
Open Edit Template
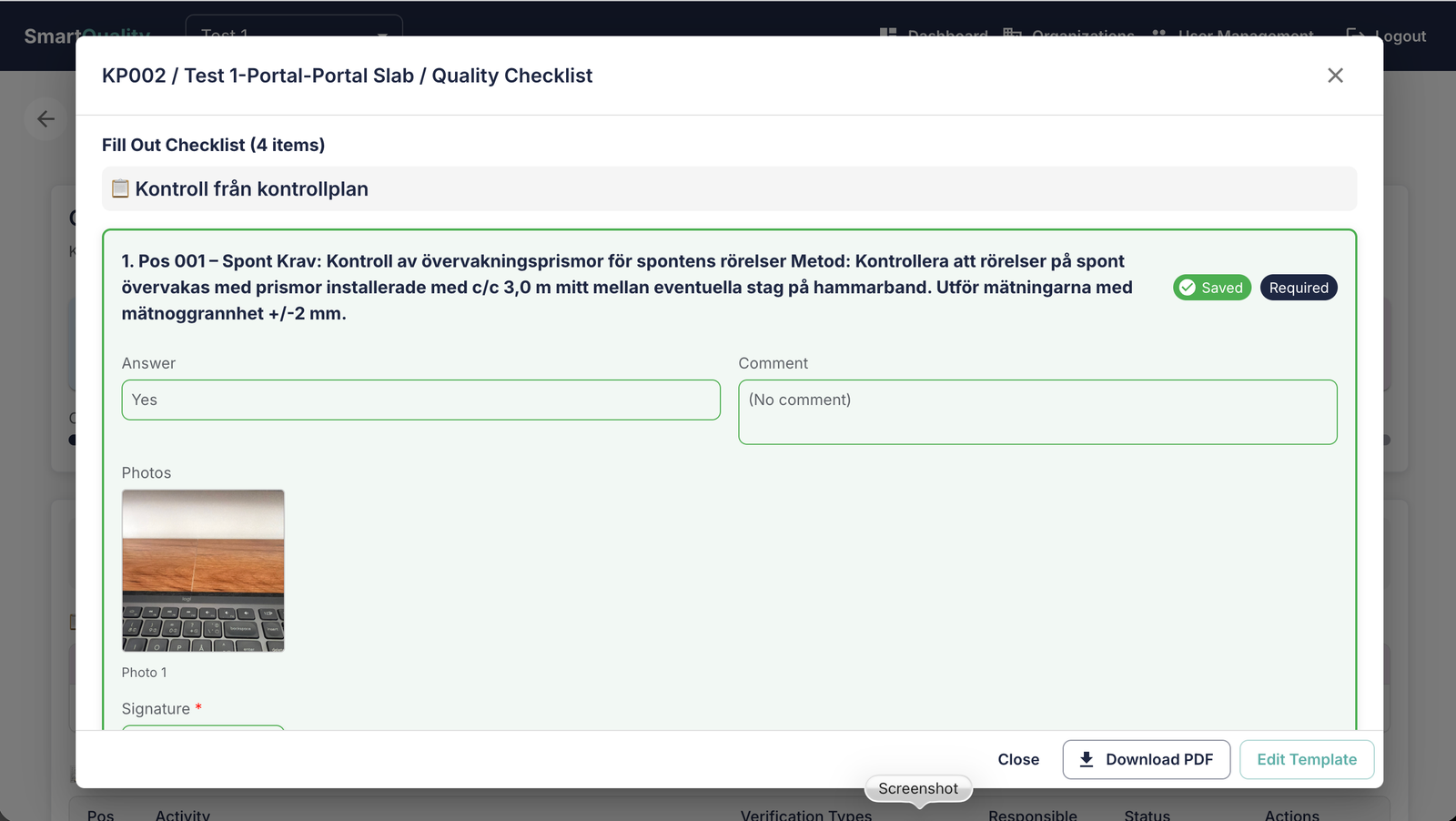1307,759
